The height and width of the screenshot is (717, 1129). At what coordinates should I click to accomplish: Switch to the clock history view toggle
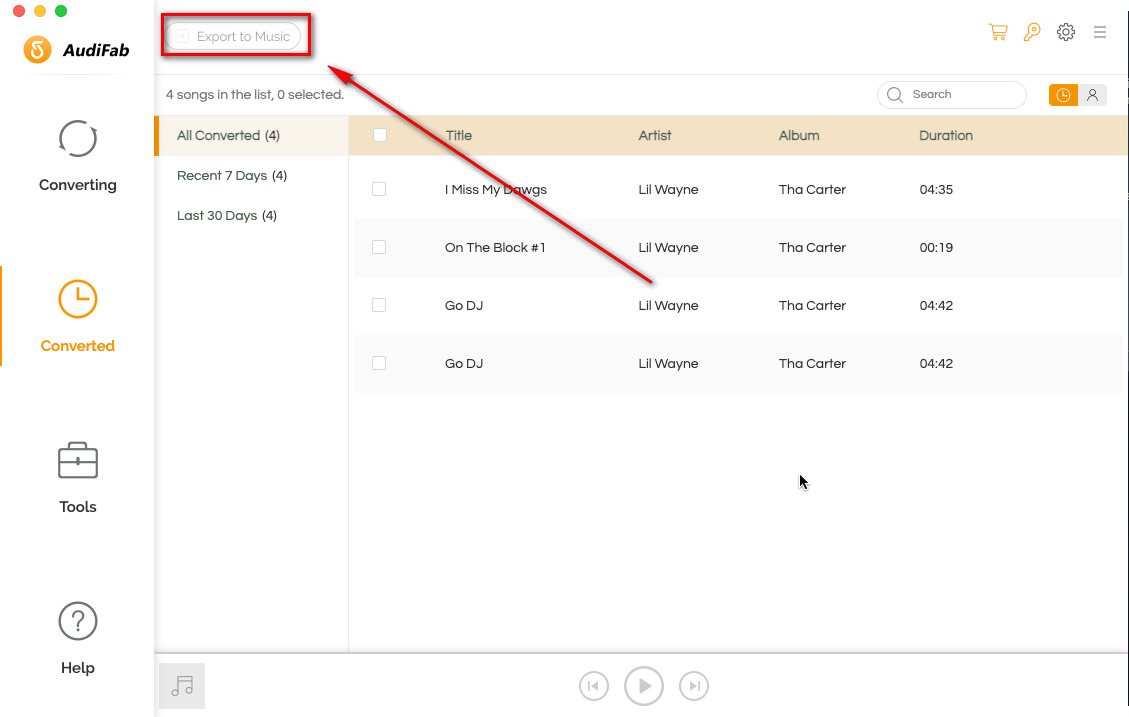coord(1063,95)
